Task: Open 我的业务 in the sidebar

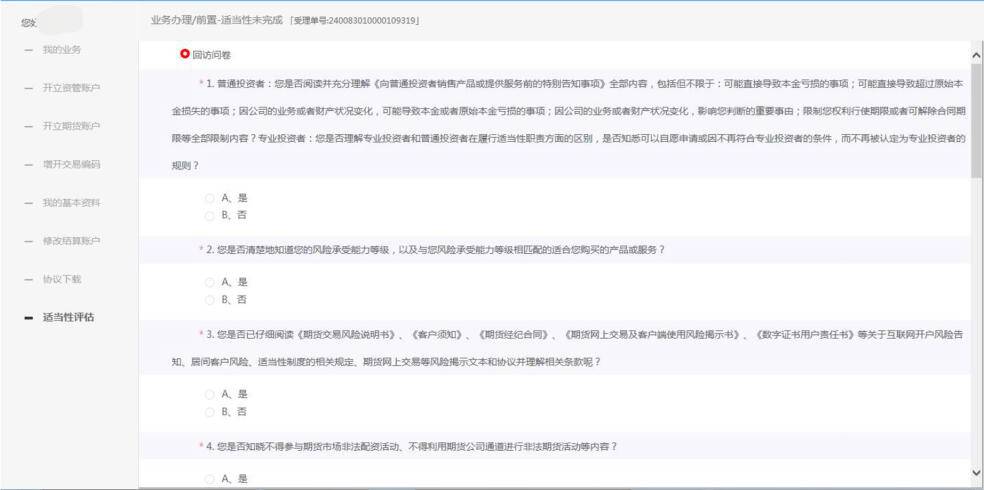Action: 61,50
